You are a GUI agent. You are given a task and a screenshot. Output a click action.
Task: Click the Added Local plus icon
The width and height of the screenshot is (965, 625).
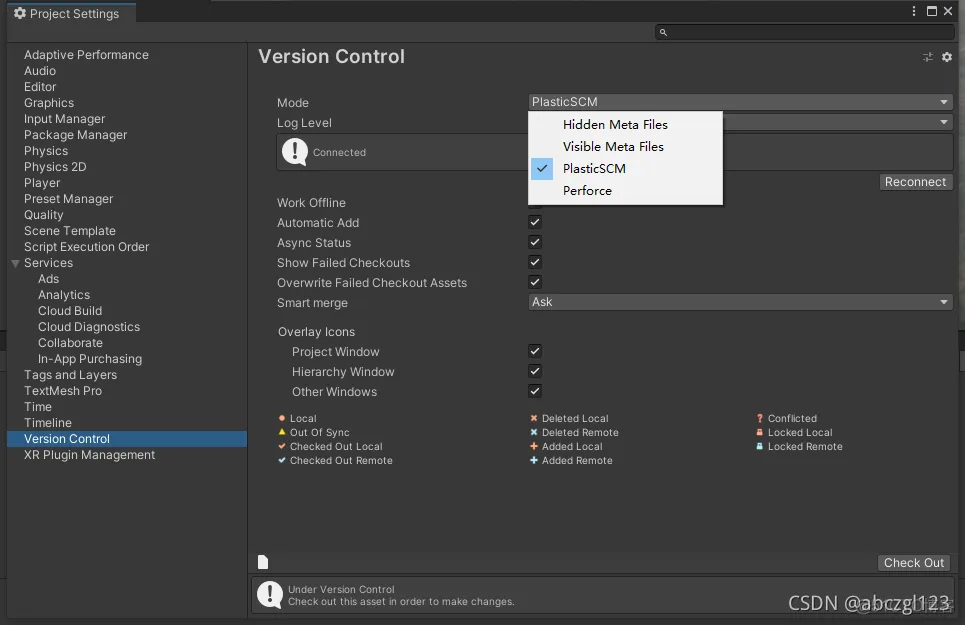click(534, 446)
